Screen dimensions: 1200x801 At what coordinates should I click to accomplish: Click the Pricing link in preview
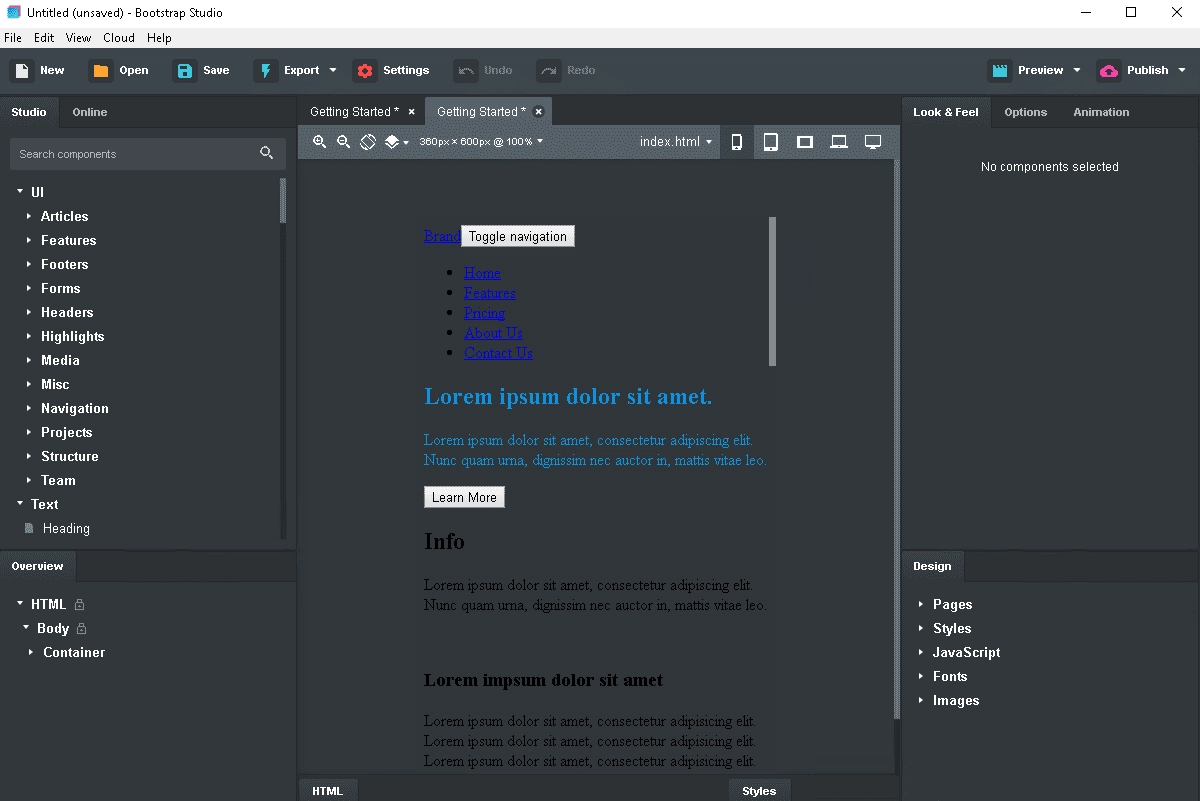(x=484, y=313)
